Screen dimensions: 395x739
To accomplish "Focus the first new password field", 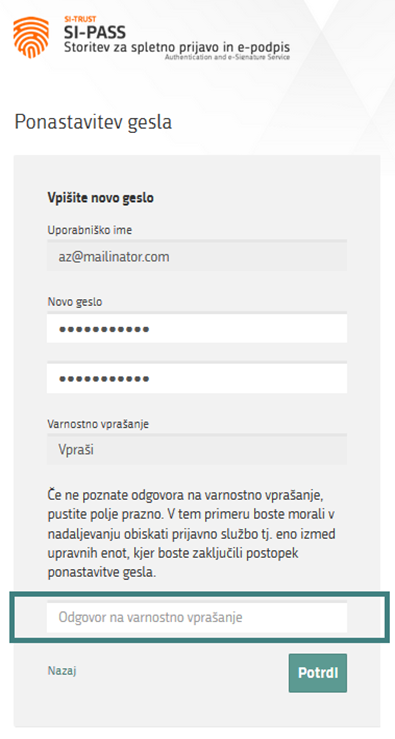I will pyautogui.click(x=197, y=328).
